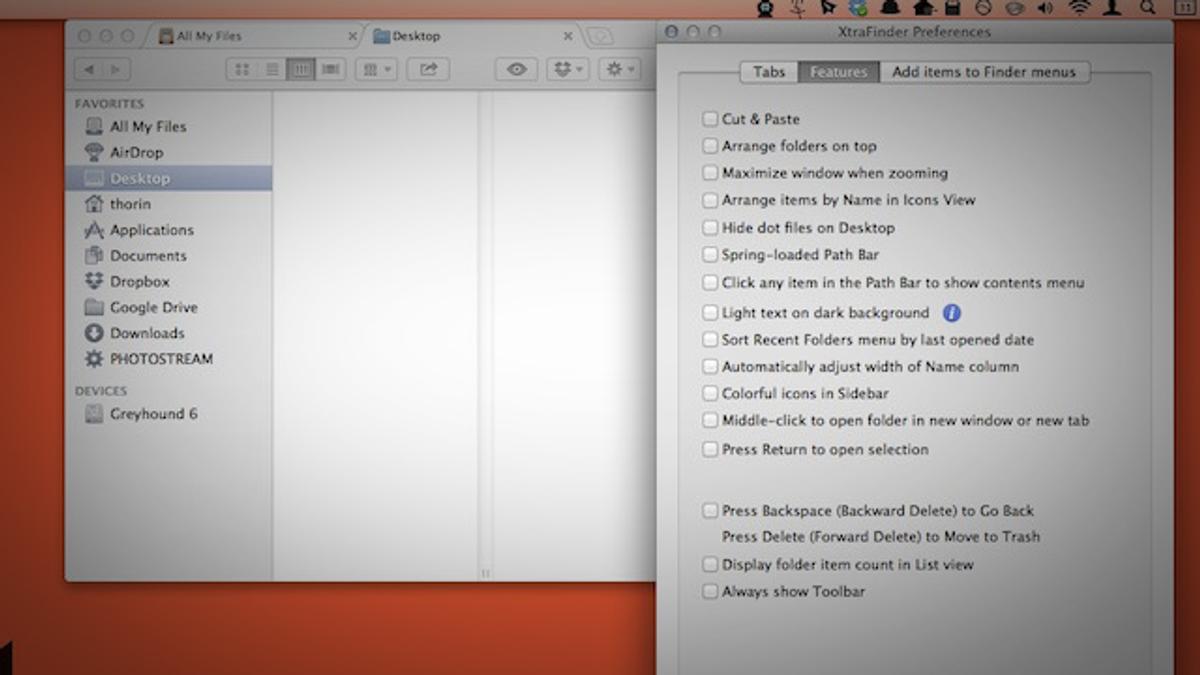1200x675 pixels.
Task: Check Always show Toolbar option
Action: [x=710, y=592]
